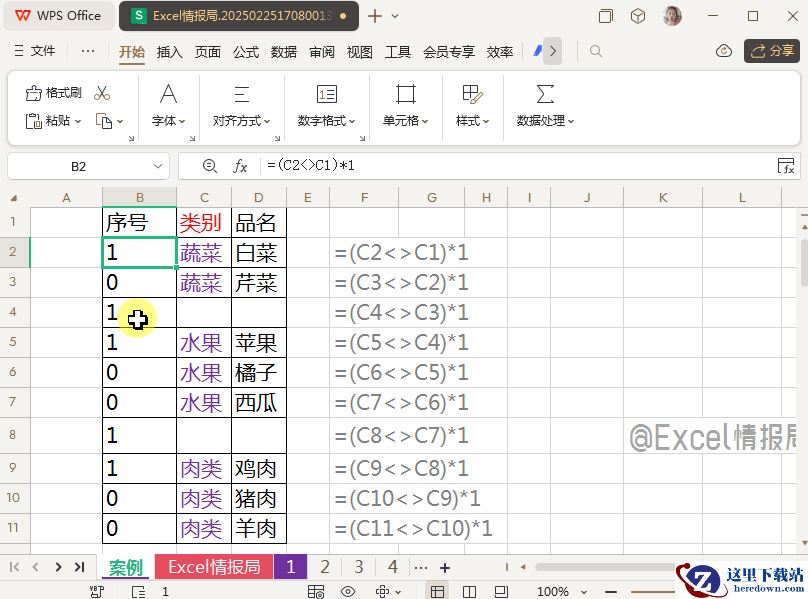Click the Format Painter (格式刷) icon
The image size is (808, 599).
(x=33, y=93)
